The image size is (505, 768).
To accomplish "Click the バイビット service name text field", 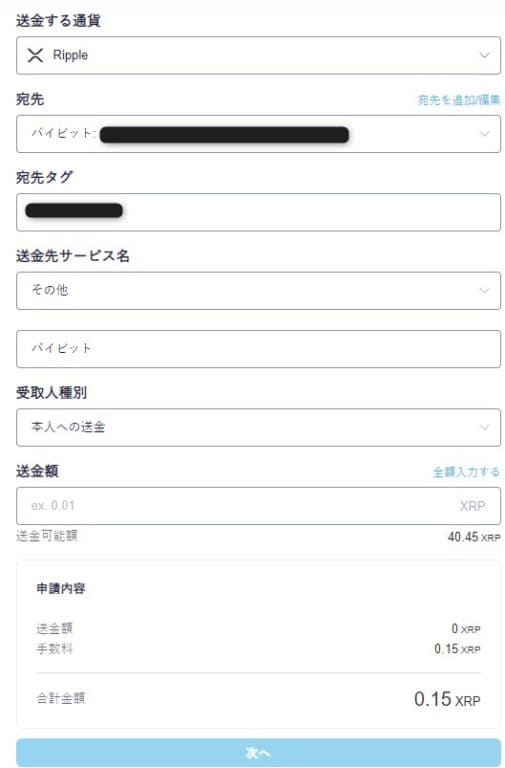I will point(258,349).
